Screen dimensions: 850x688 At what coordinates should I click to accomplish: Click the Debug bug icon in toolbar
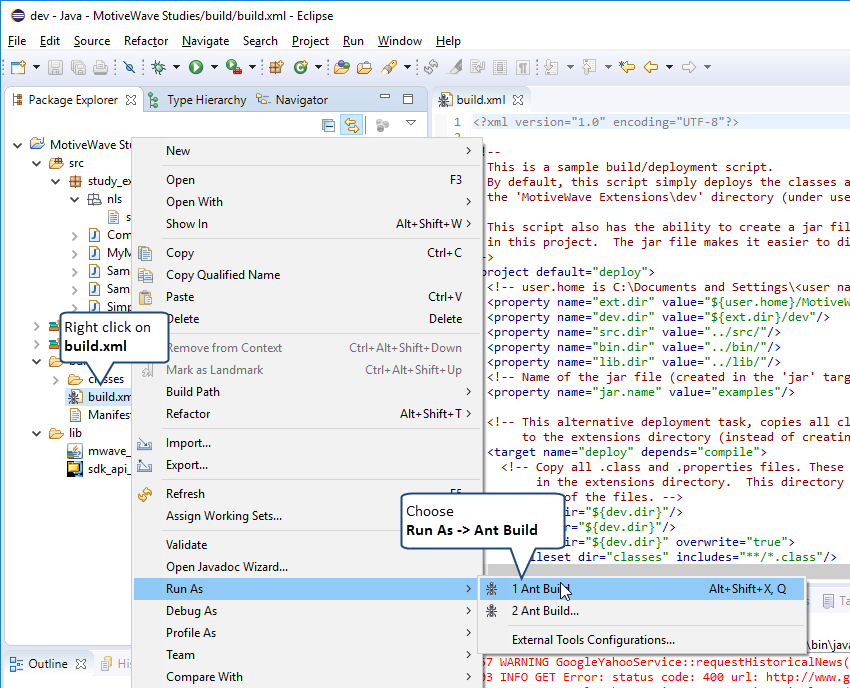tap(158, 67)
